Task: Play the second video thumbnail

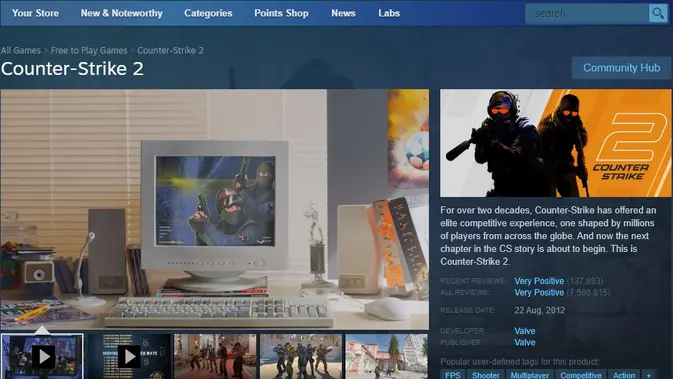Action: click(129, 356)
